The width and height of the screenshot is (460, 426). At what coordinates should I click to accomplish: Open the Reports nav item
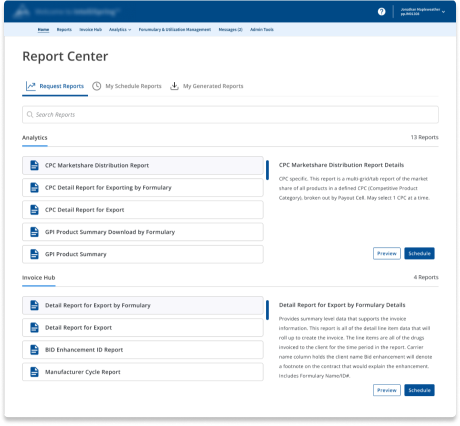(64, 30)
